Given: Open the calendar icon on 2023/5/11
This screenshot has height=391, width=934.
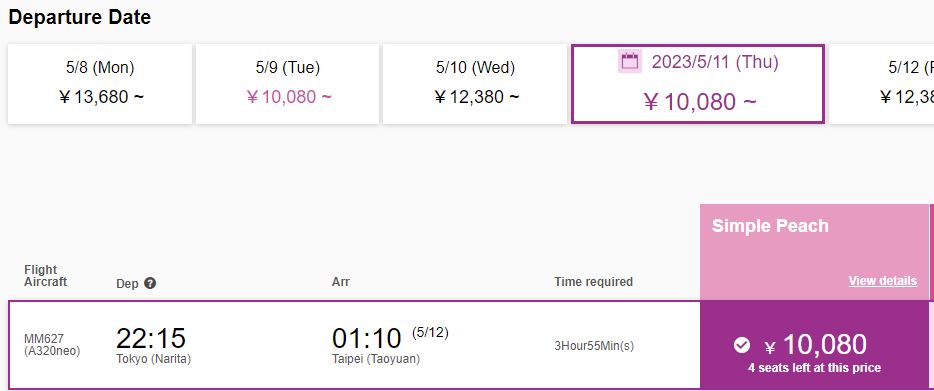Looking at the screenshot, I should click(x=630, y=61).
